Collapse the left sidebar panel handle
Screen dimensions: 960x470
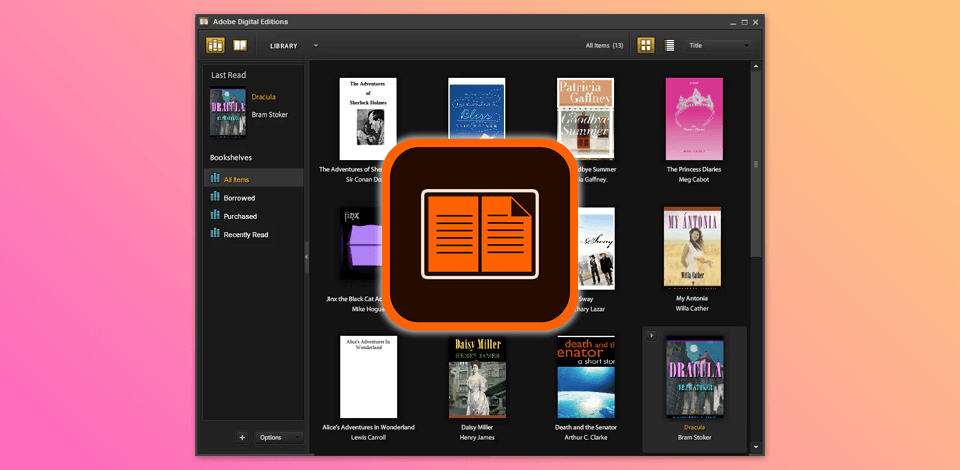[306, 257]
